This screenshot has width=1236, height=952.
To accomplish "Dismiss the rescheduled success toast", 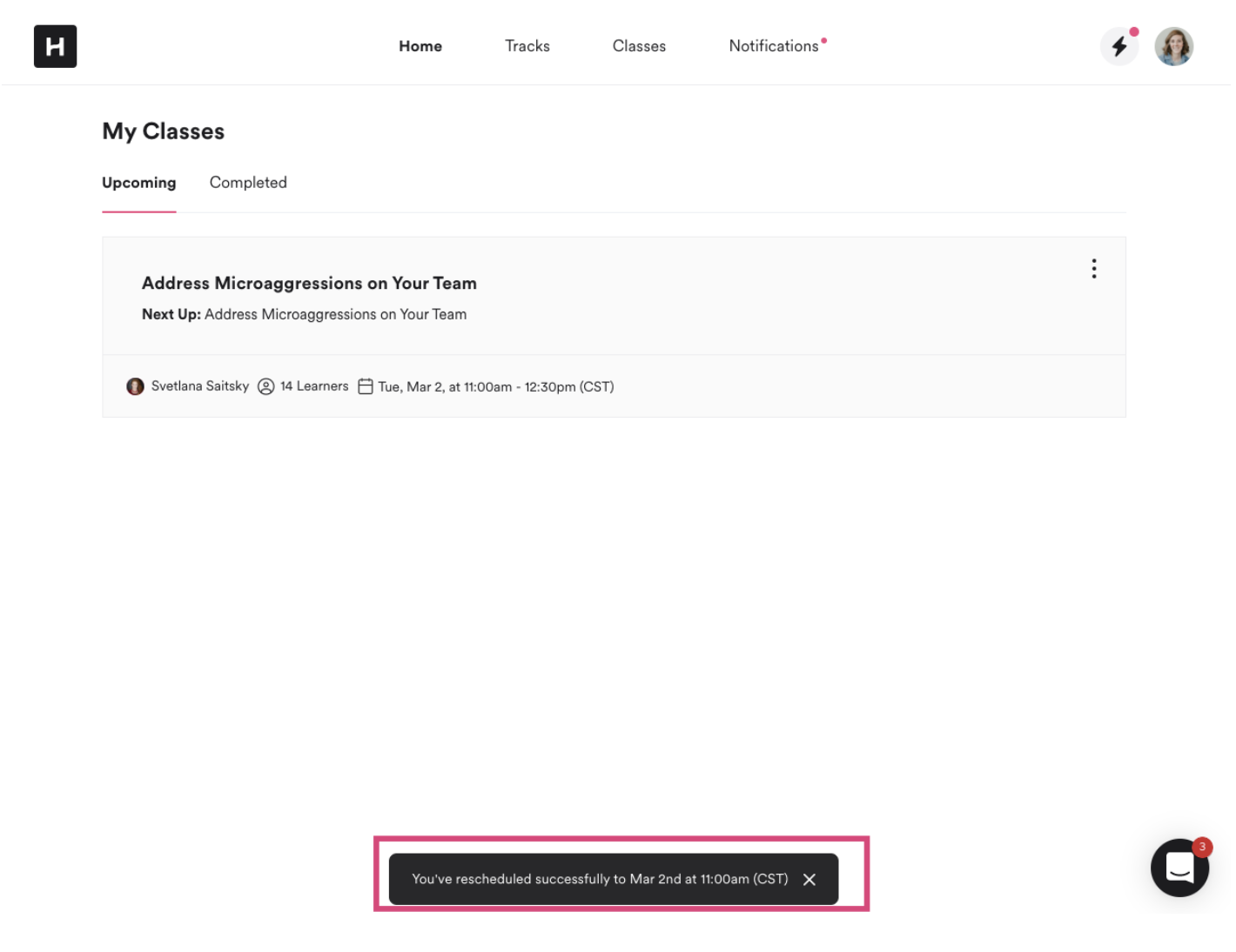I will pos(809,879).
